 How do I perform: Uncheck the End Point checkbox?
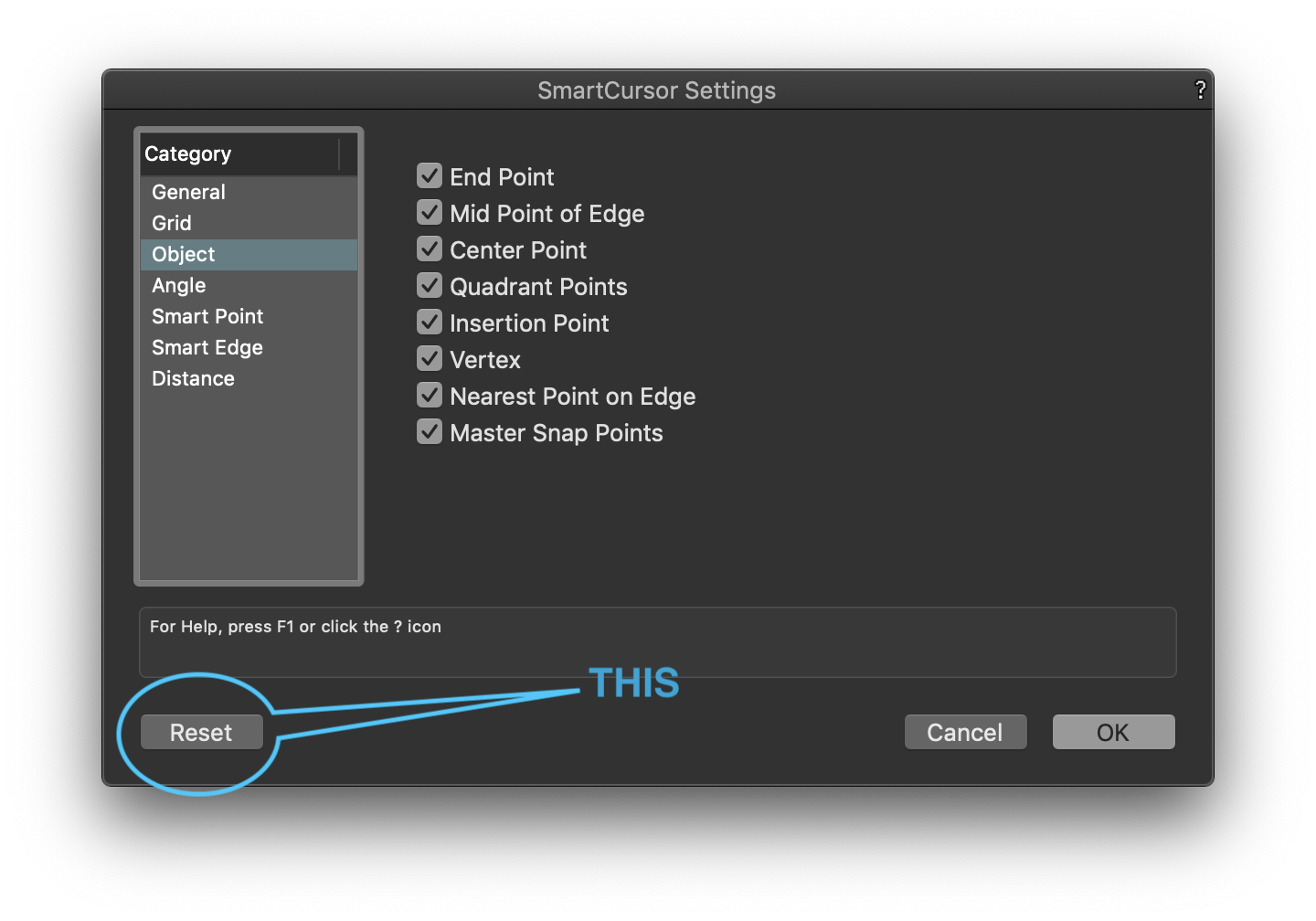coord(430,175)
